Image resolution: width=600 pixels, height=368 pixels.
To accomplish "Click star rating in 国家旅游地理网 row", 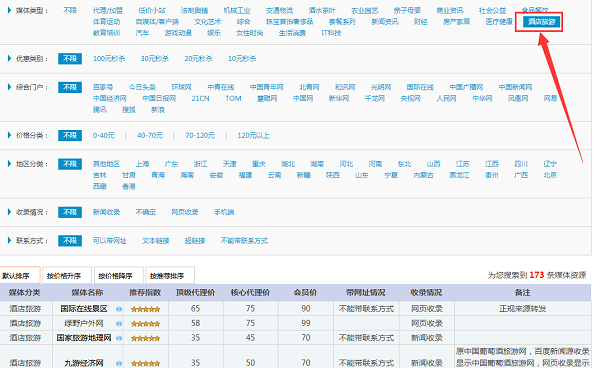I will click(145, 338).
